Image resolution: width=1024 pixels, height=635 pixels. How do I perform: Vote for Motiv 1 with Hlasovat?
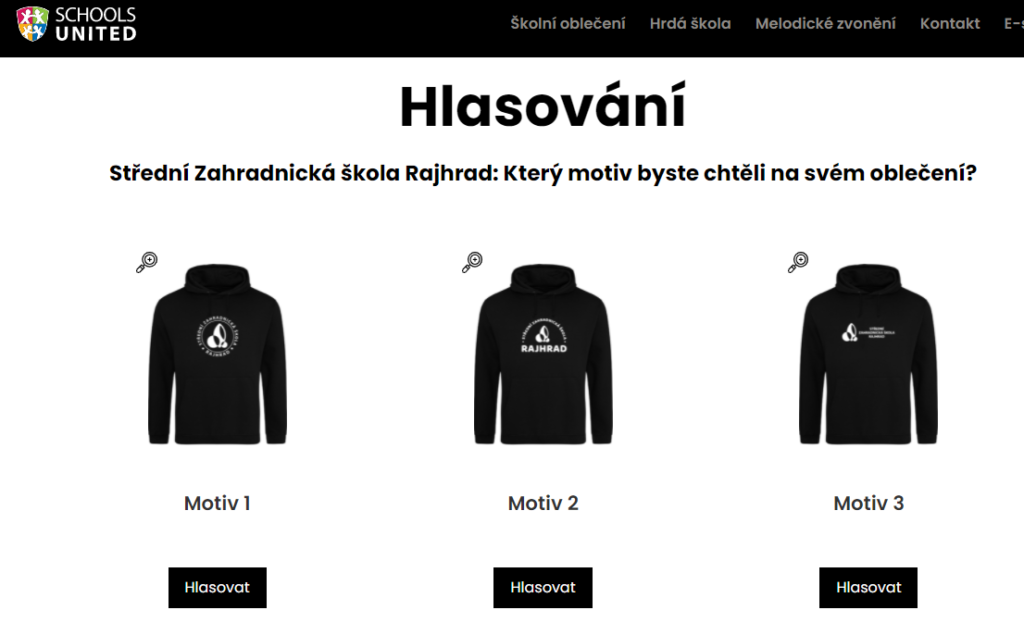[x=217, y=587]
